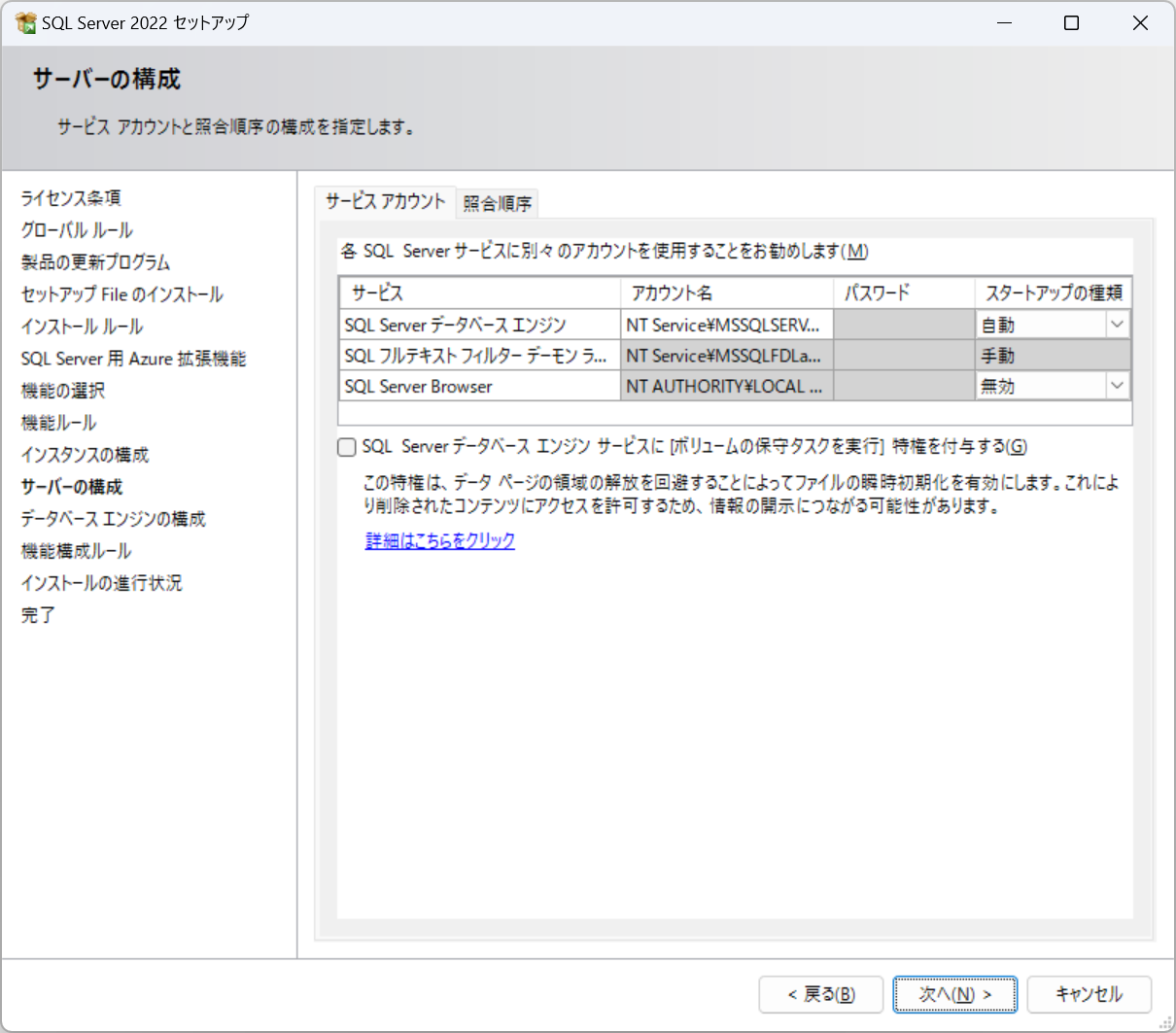Click the スタートアップの種類 column header
1176x1033 pixels.
point(1054,293)
